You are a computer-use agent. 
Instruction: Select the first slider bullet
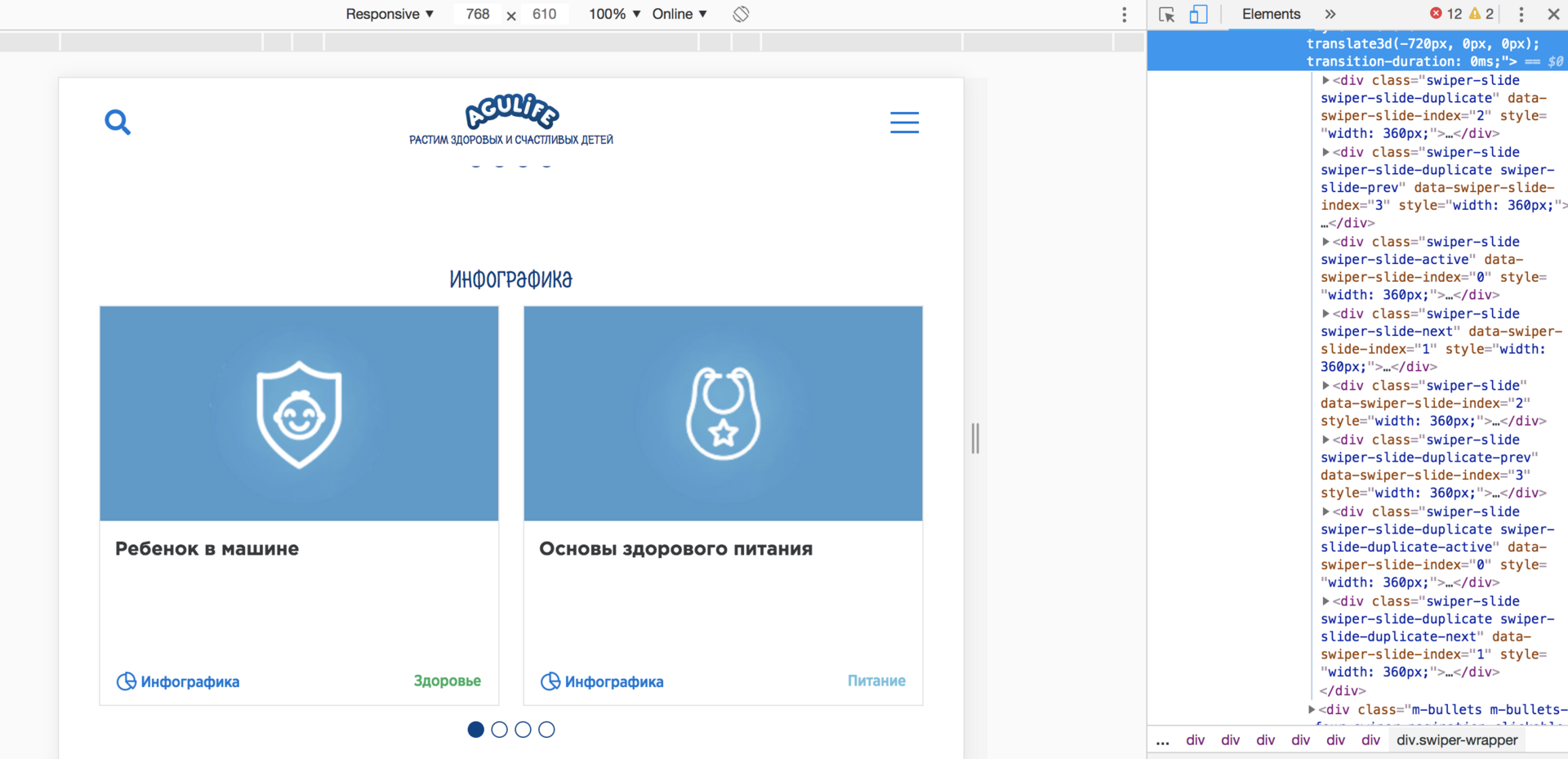click(x=476, y=730)
